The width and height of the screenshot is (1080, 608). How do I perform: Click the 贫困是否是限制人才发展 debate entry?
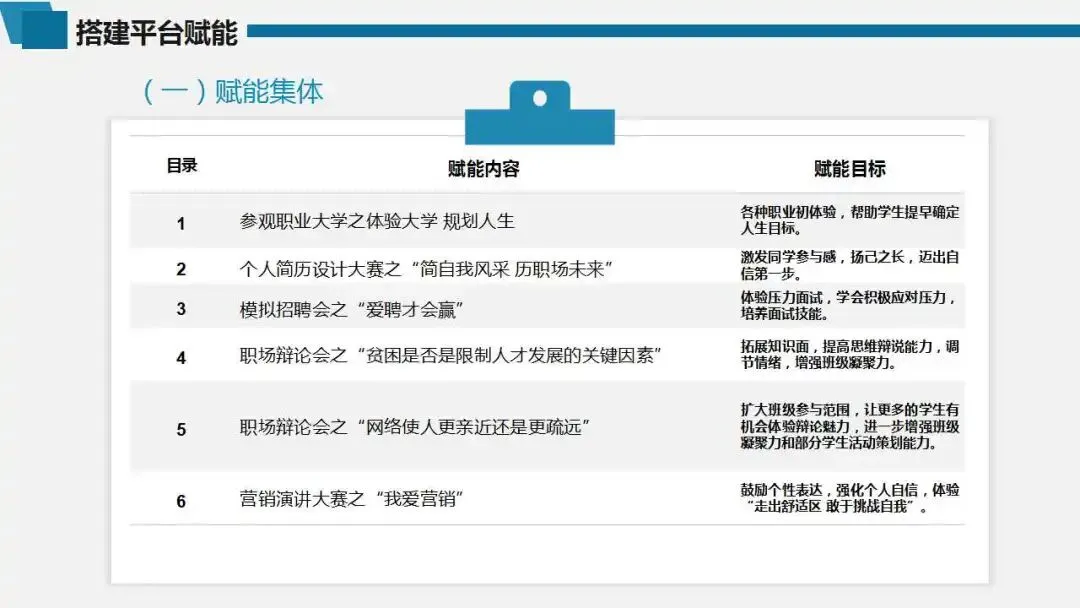click(450, 355)
